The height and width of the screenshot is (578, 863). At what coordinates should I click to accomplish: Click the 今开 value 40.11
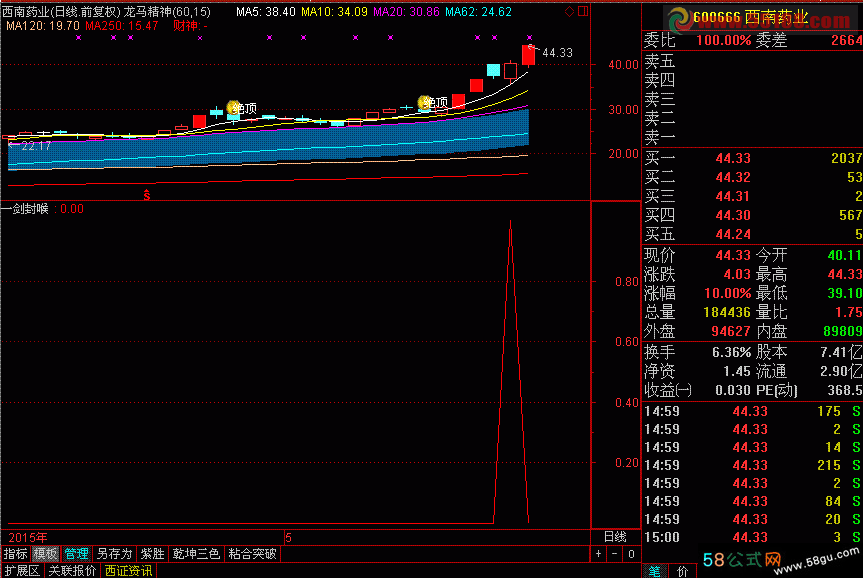pyautogui.click(x=844, y=255)
